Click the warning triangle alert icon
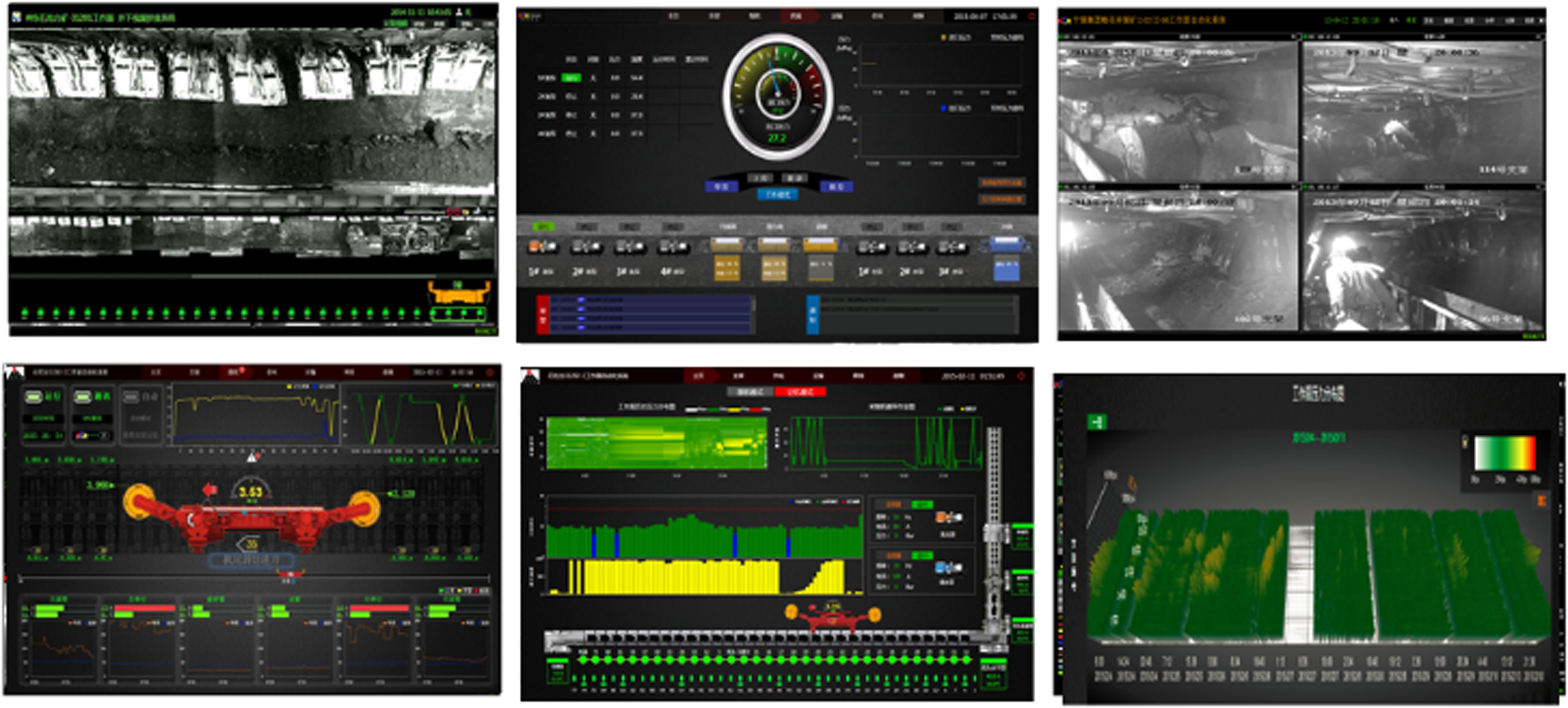Screen dimensions: 1568x708 coord(252,458)
